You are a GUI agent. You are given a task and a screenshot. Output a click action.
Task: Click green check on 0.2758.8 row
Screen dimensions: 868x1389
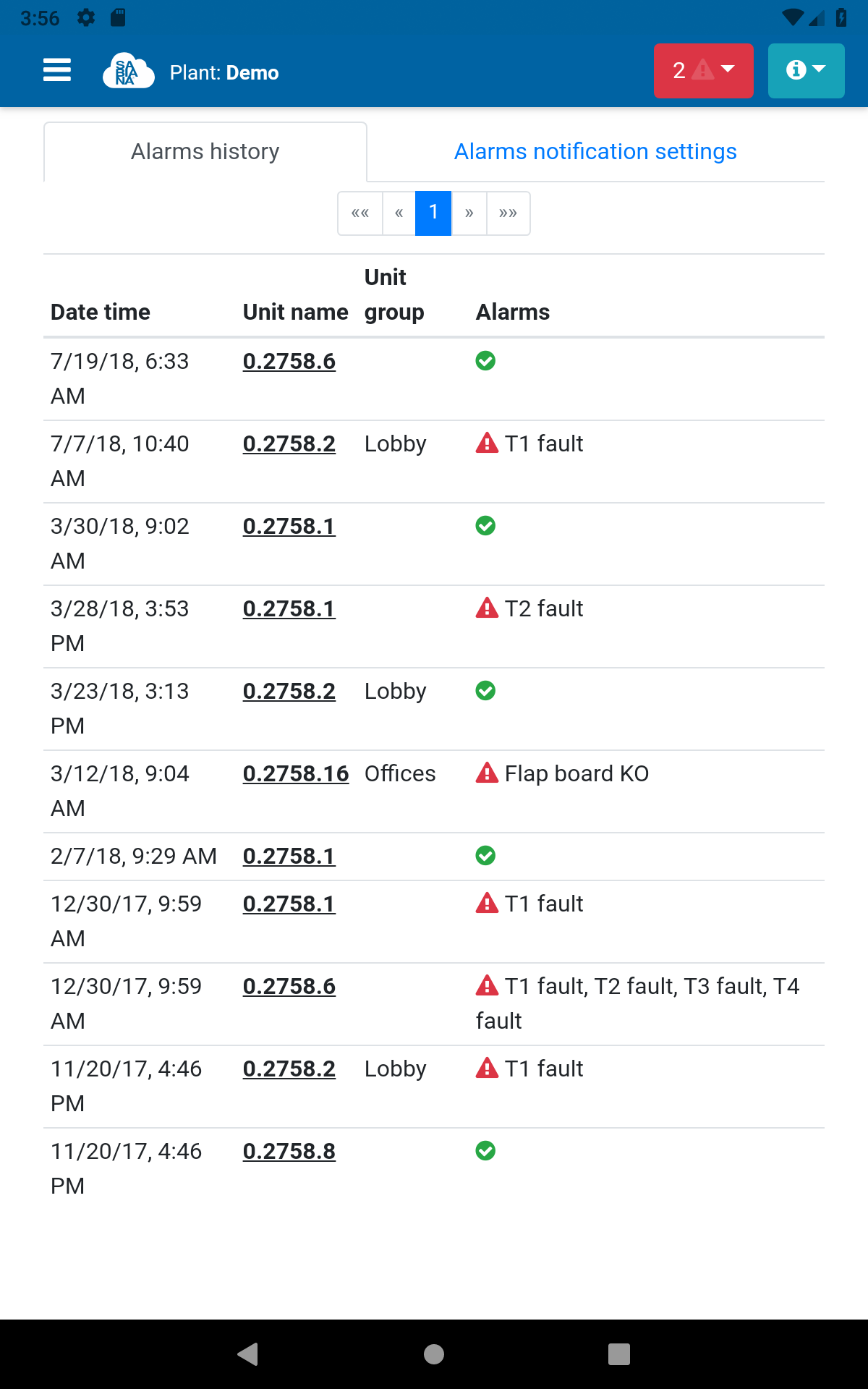(485, 1150)
